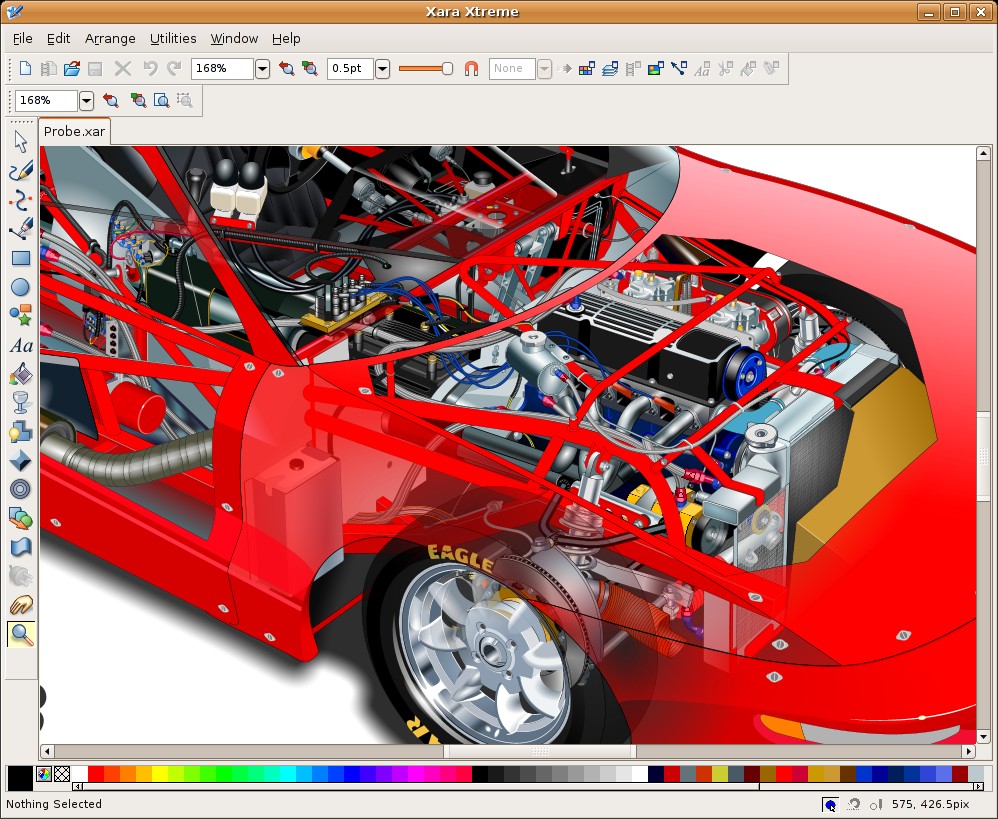Click previous zoom icon in top toolbar
998x819 pixels.
click(x=286, y=68)
